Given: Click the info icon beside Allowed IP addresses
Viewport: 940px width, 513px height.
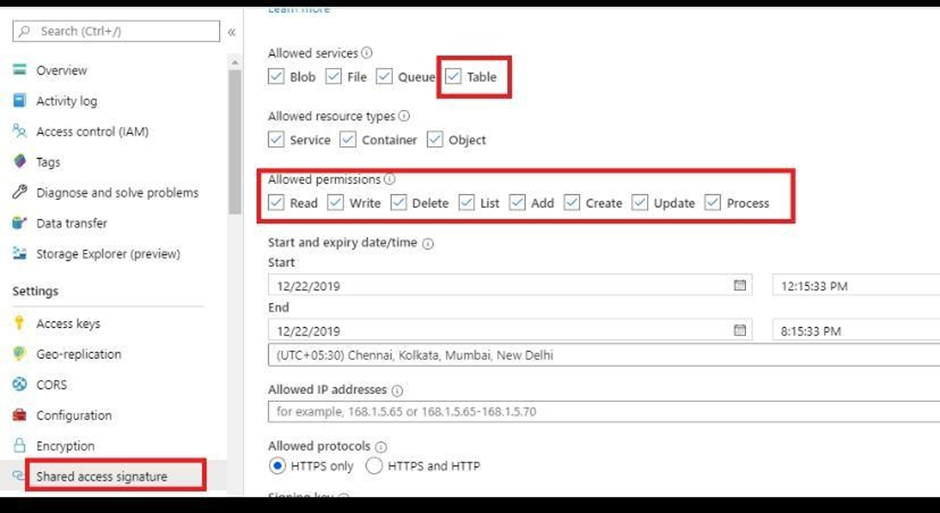Looking at the screenshot, I should point(397,390).
